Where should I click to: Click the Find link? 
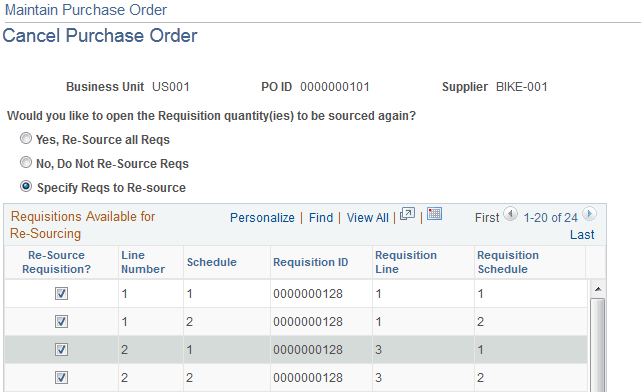pos(321,217)
